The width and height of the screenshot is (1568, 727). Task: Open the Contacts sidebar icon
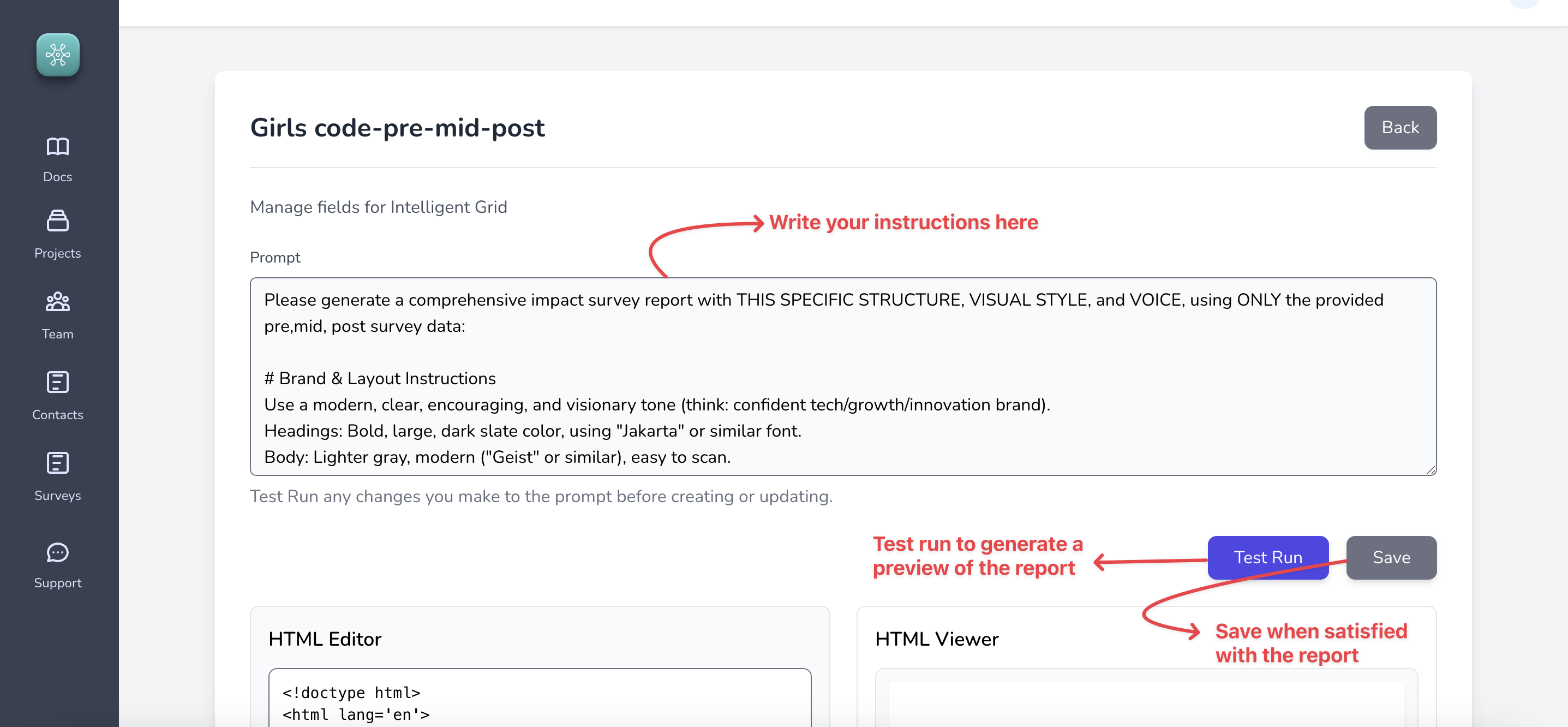point(58,383)
